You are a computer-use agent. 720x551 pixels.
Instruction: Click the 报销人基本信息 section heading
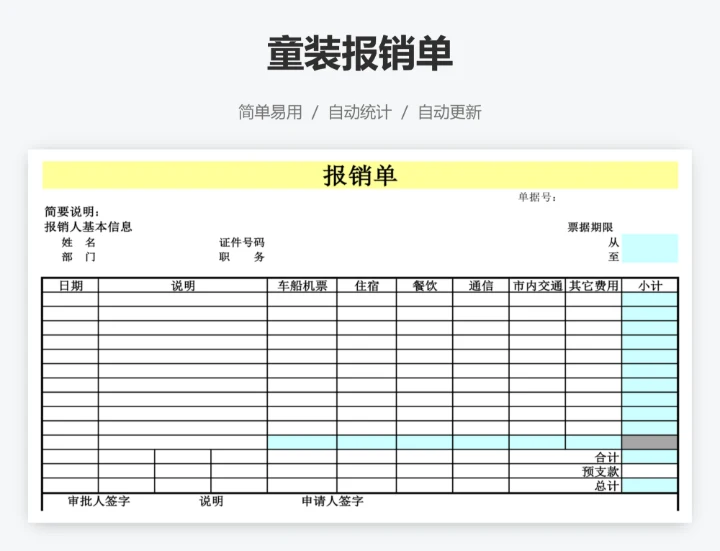pyautogui.click(x=88, y=227)
